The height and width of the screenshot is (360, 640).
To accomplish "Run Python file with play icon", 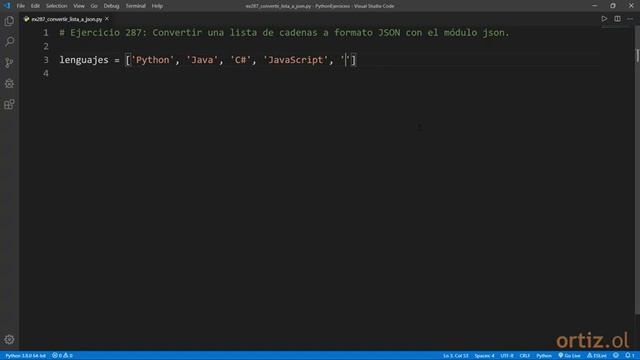I will [x=604, y=19].
